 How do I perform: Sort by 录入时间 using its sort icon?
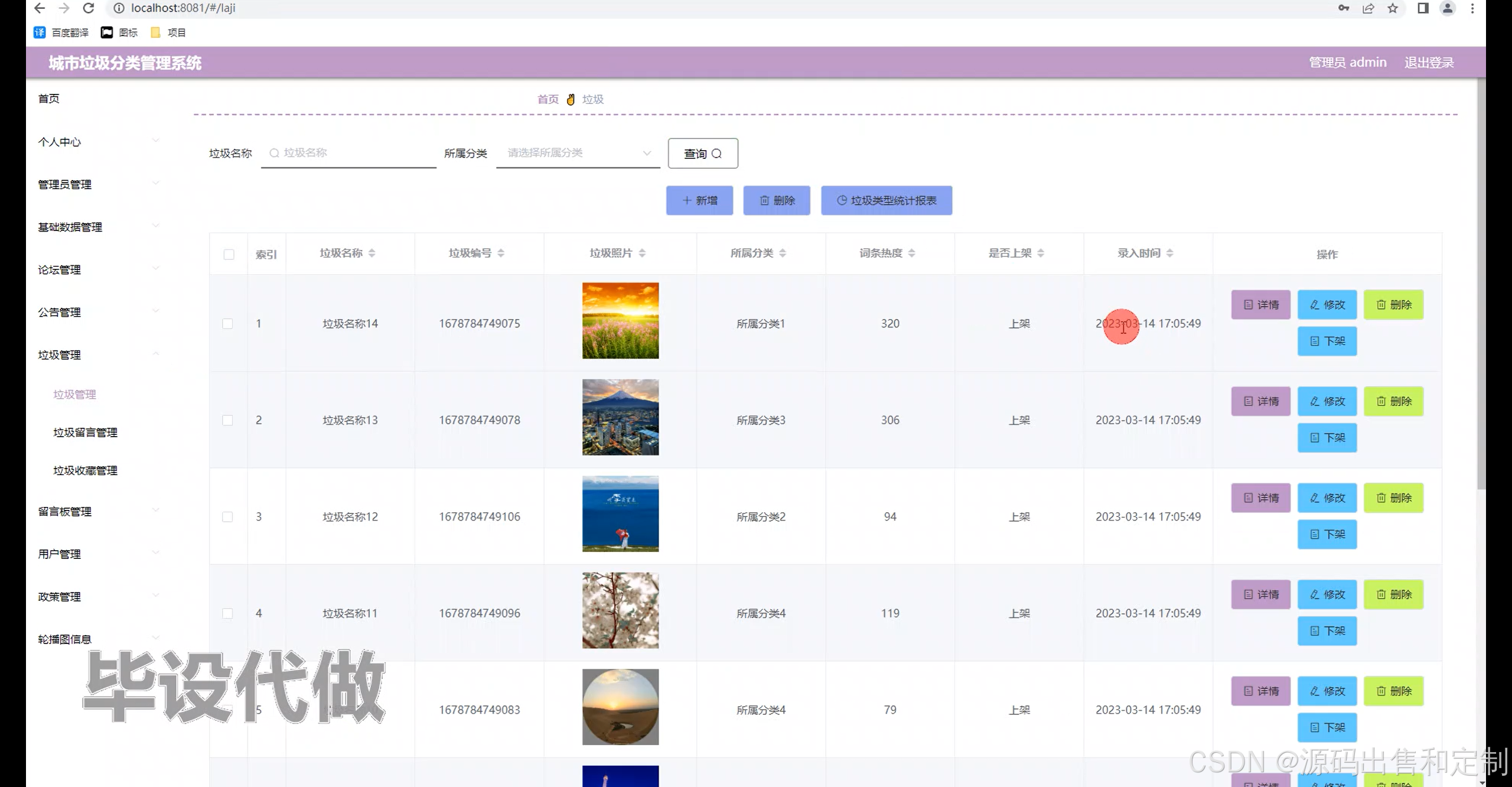click(x=1169, y=253)
